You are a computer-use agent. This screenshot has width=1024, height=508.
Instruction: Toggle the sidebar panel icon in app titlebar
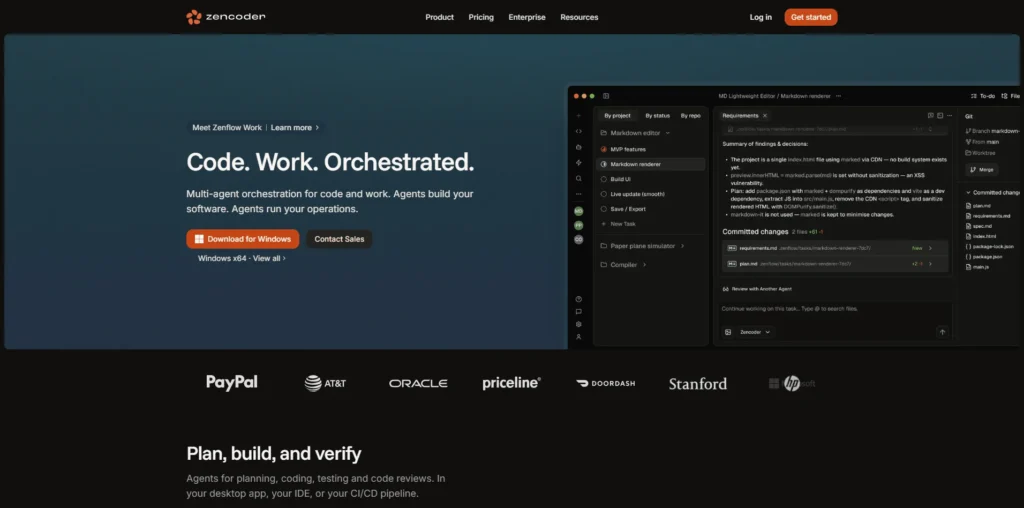tap(606, 96)
